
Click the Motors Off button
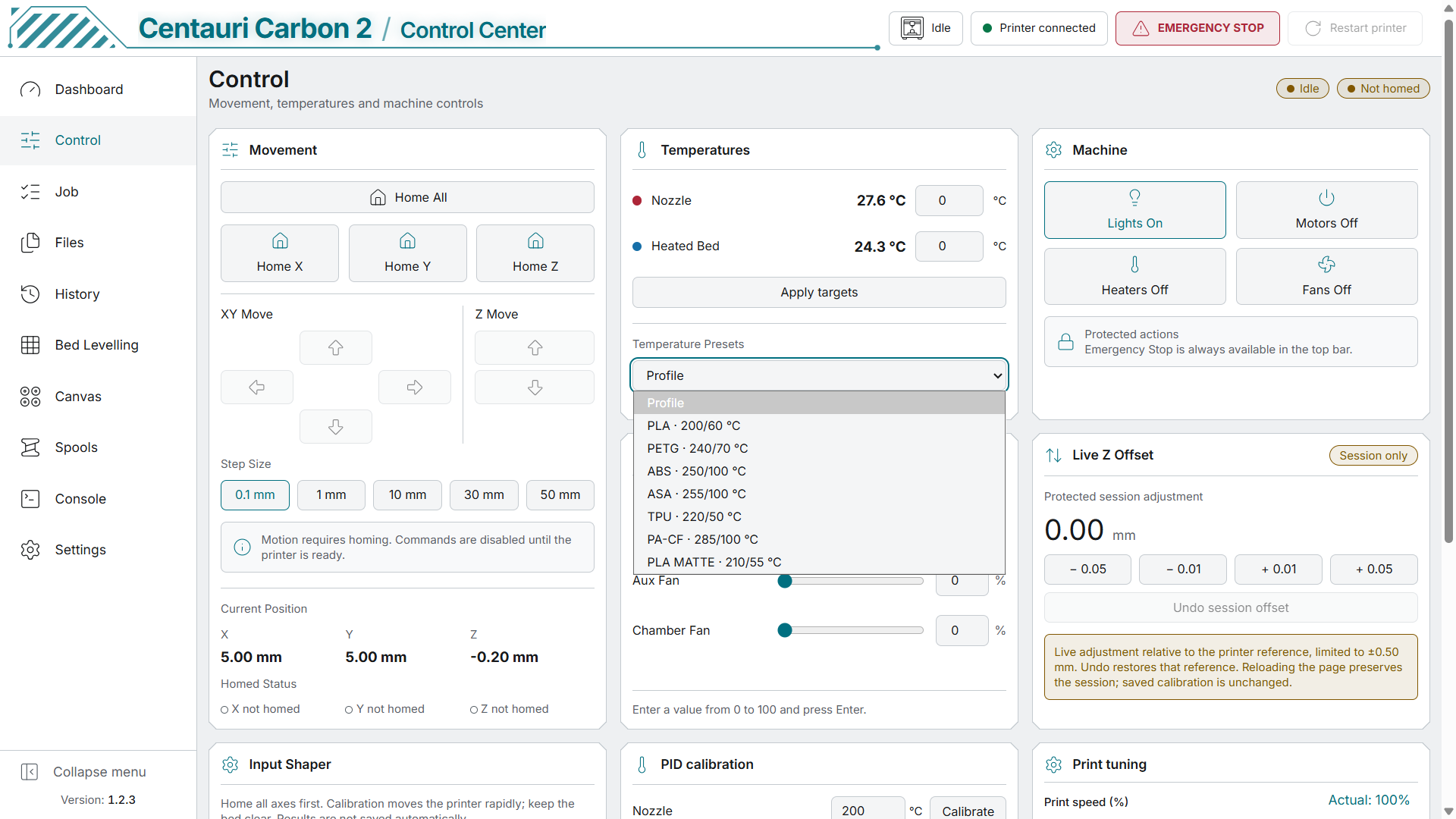coord(1326,210)
